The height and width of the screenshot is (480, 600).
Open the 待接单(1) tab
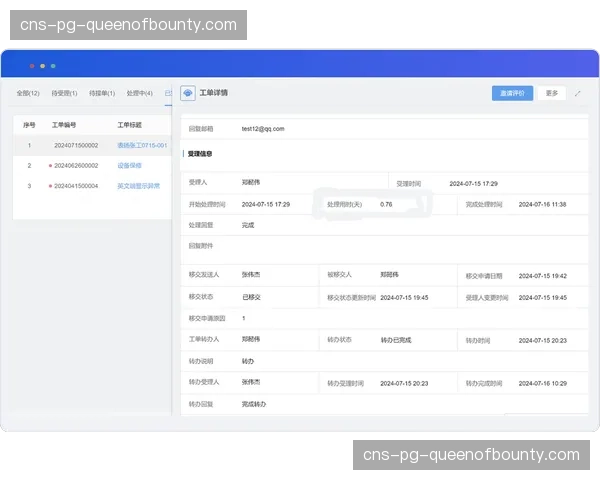coord(102,93)
